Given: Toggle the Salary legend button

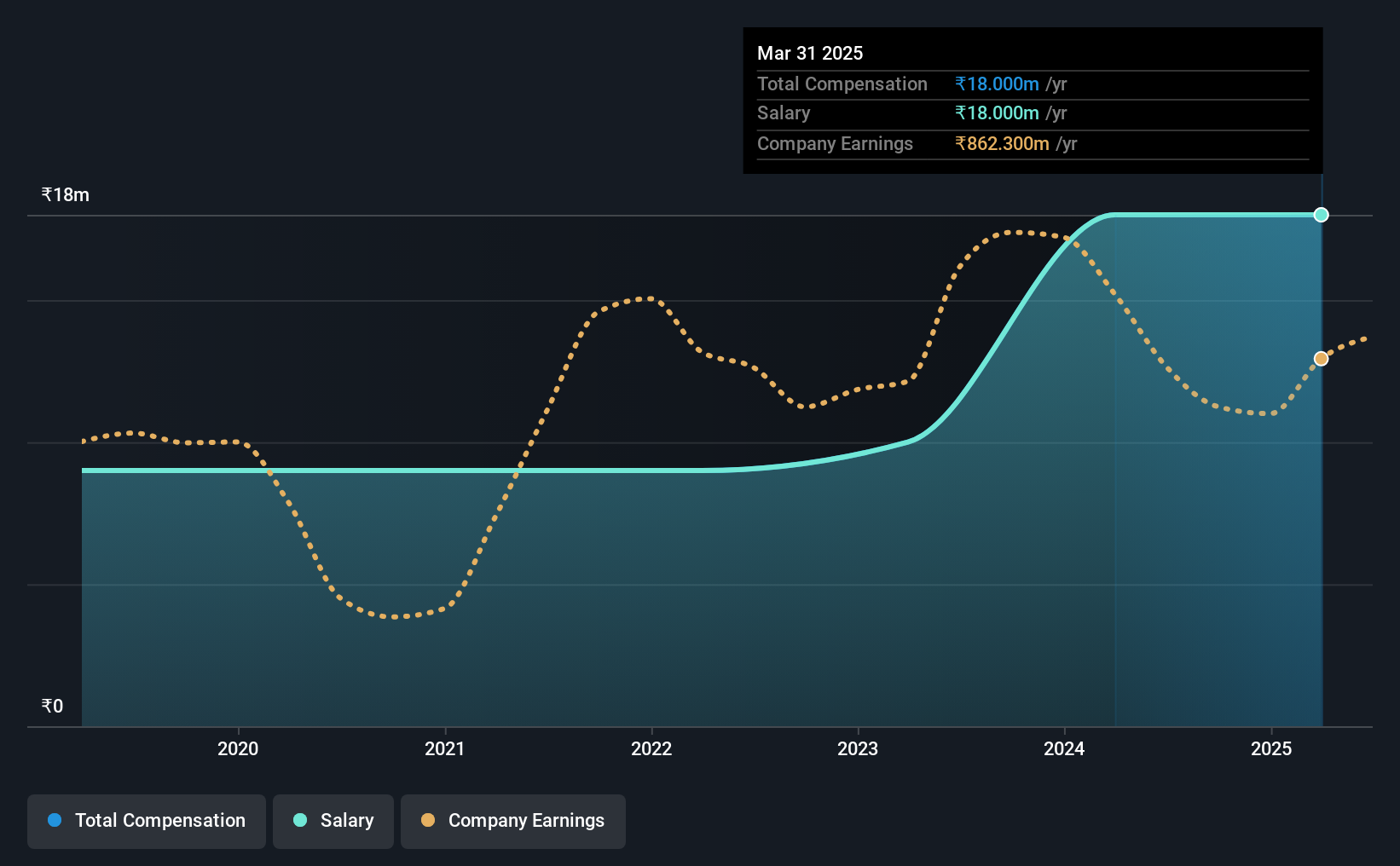Looking at the screenshot, I should click(x=333, y=821).
